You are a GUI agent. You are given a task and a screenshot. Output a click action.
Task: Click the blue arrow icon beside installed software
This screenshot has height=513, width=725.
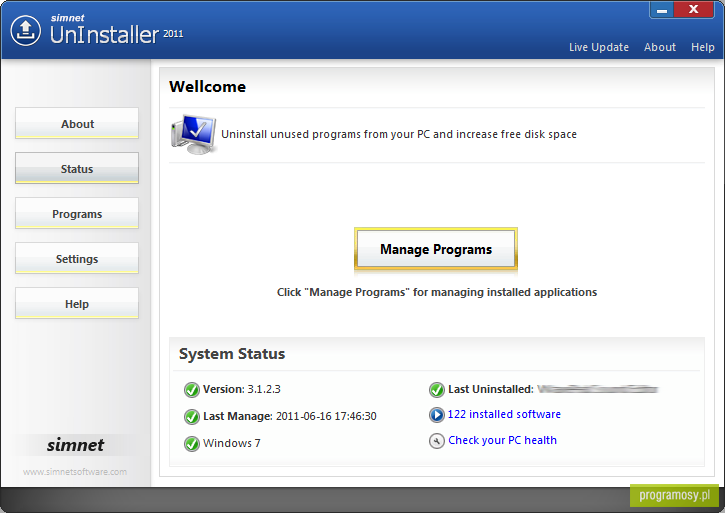click(x=436, y=414)
